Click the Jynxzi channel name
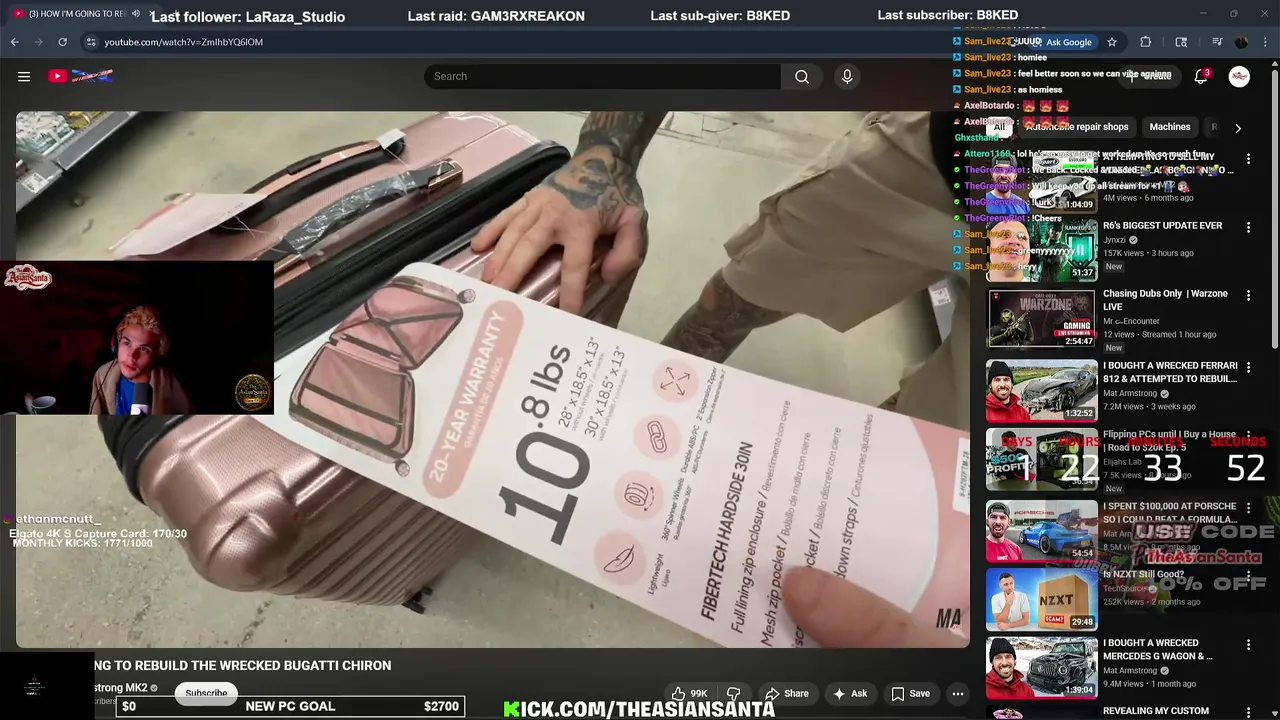This screenshot has height=720, width=1280. tap(1114, 240)
